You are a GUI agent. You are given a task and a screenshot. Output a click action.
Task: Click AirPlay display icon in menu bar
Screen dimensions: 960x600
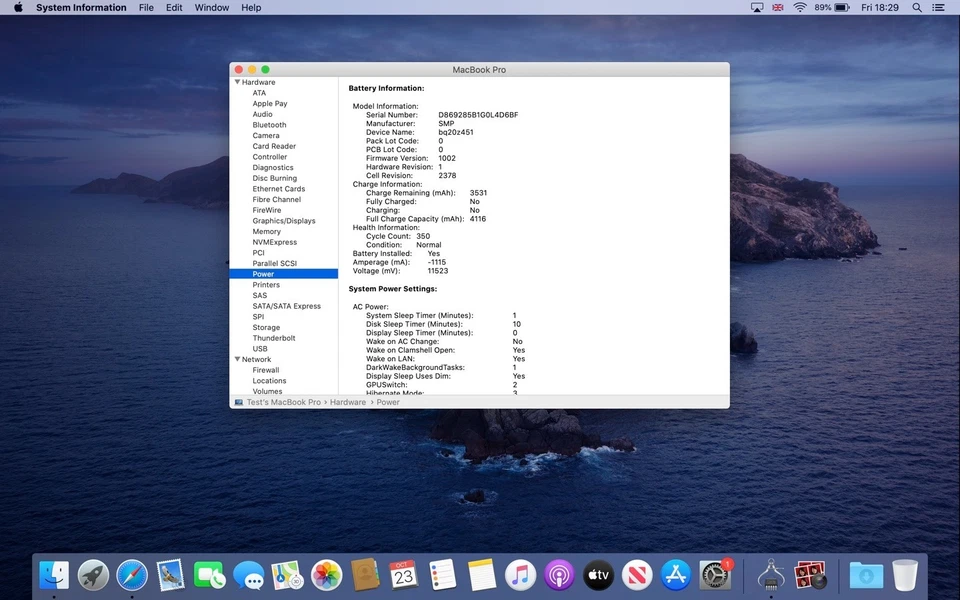(x=757, y=7)
